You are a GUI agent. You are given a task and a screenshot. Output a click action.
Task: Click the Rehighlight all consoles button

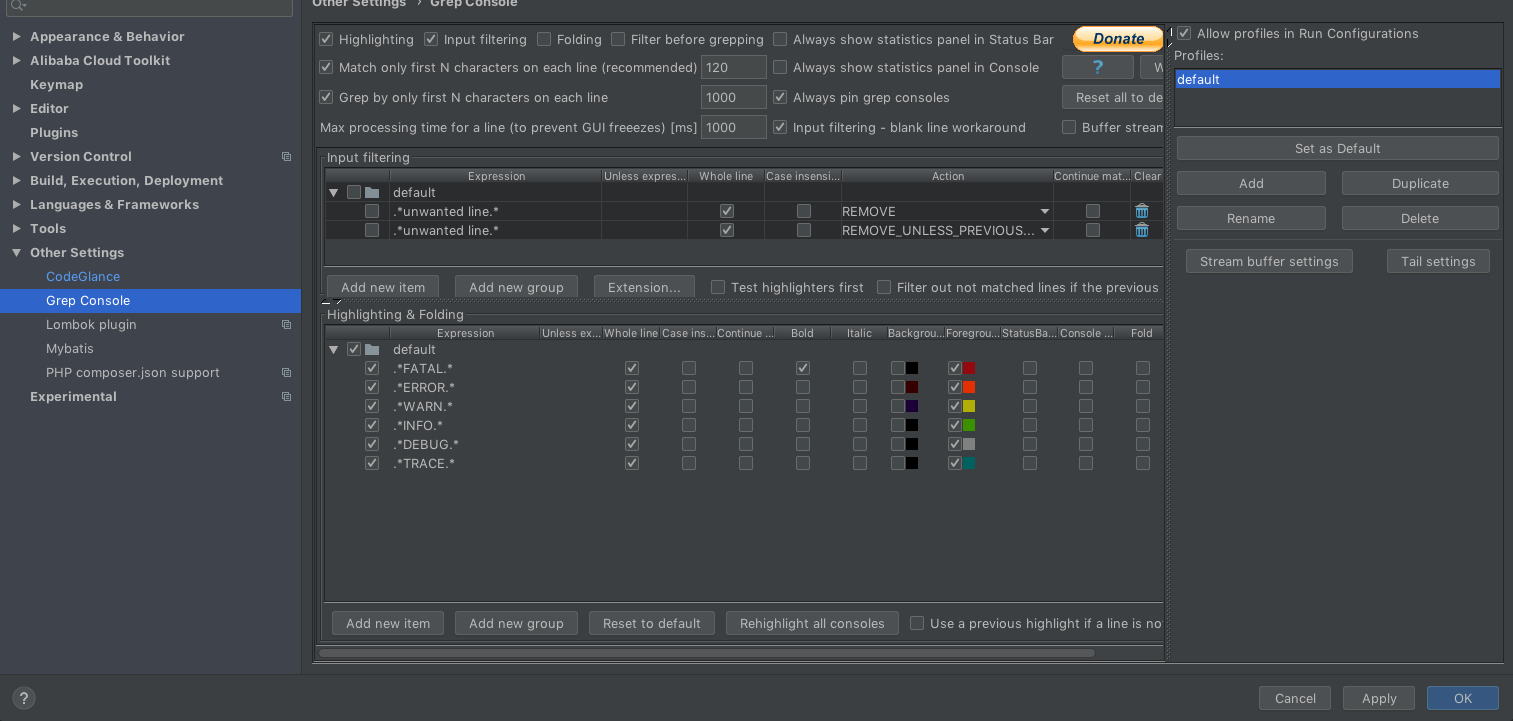pyautogui.click(x=811, y=623)
